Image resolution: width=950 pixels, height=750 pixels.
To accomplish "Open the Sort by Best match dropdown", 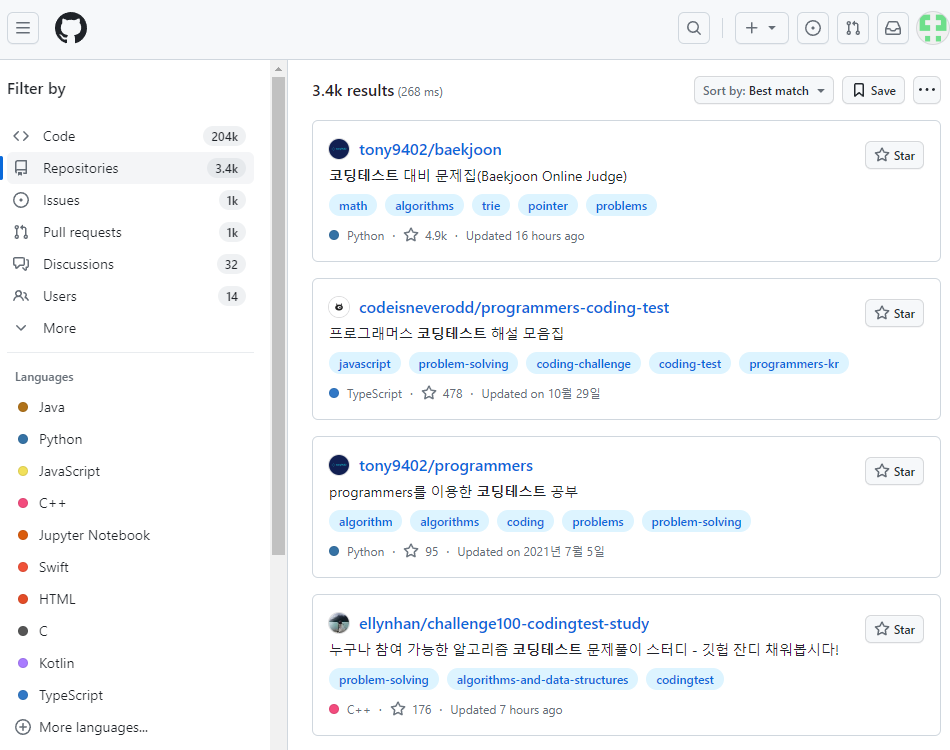I will click(x=763, y=90).
